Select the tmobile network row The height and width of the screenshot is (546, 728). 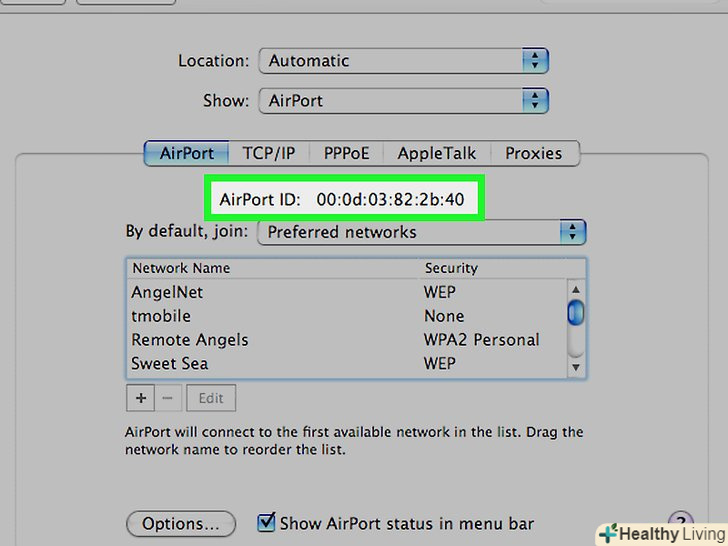pyautogui.click(x=346, y=316)
